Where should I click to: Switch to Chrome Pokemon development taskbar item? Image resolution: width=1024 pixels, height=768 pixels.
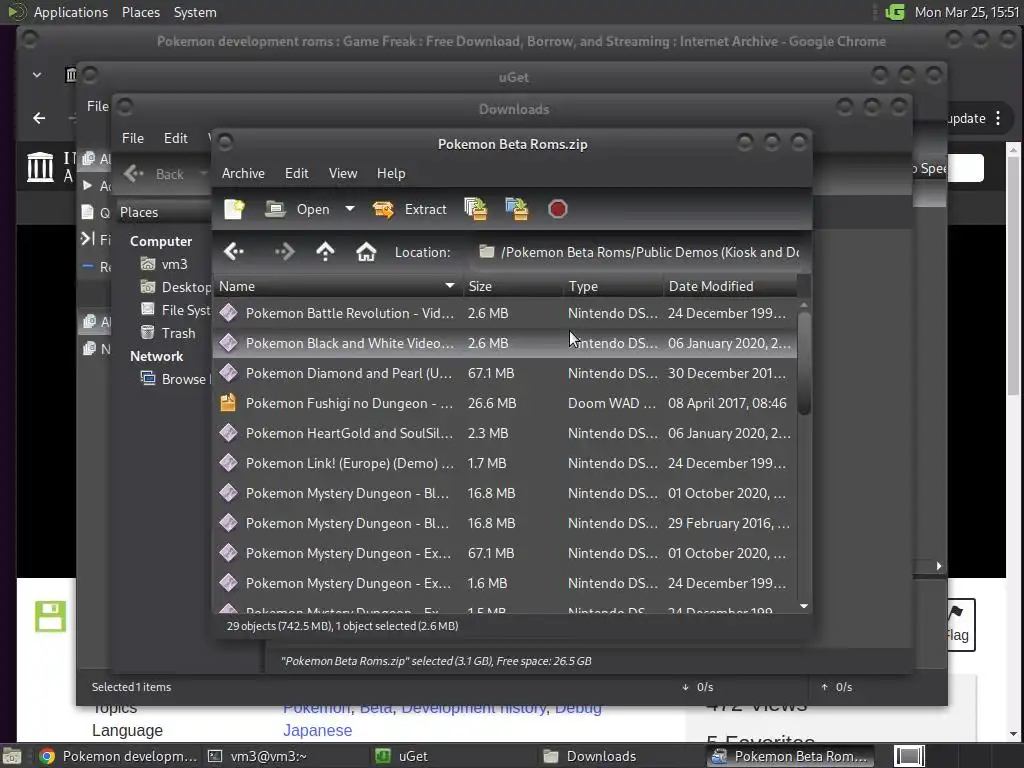pyautogui.click(x=118, y=756)
